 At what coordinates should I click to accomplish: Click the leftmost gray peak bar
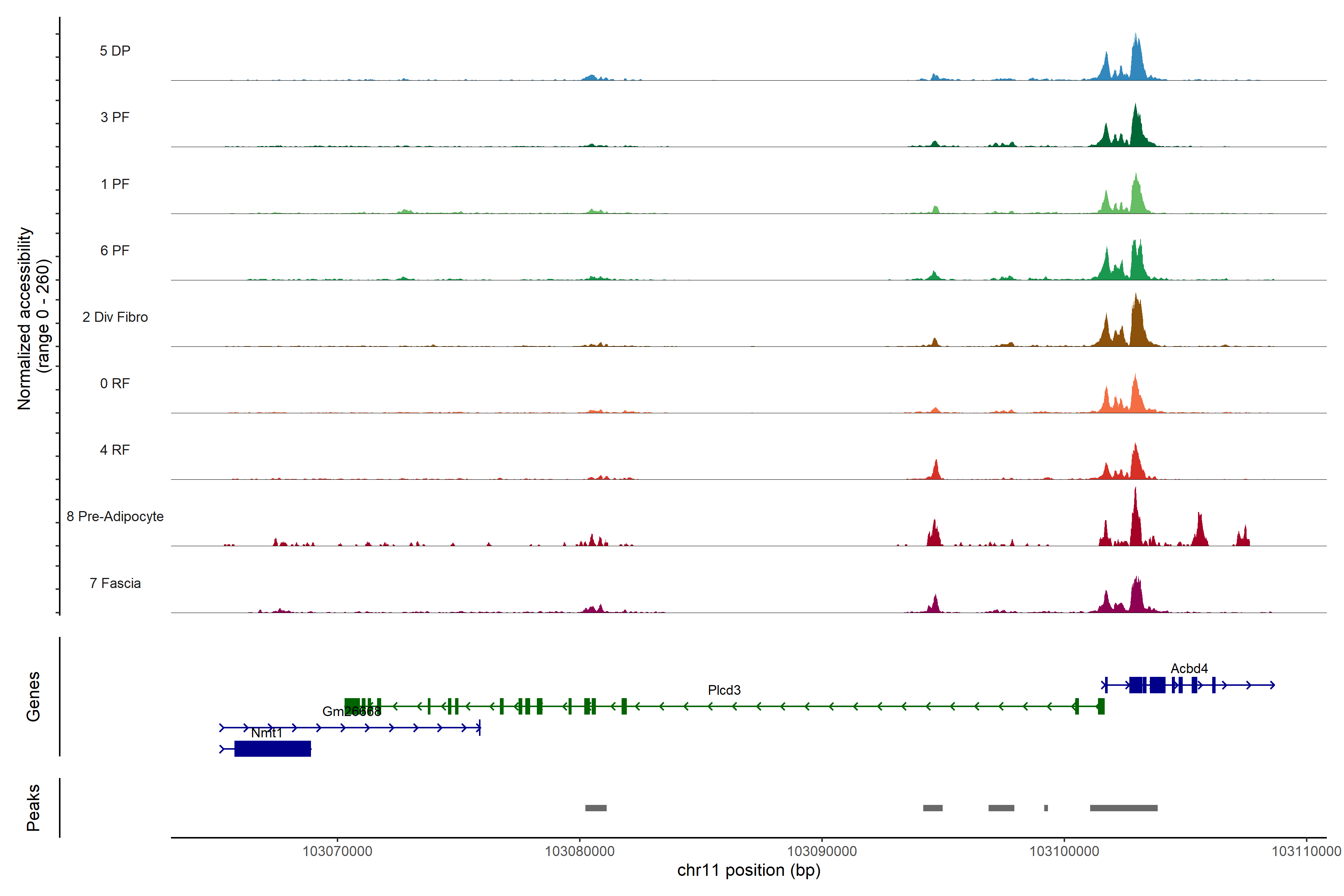tap(595, 808)
